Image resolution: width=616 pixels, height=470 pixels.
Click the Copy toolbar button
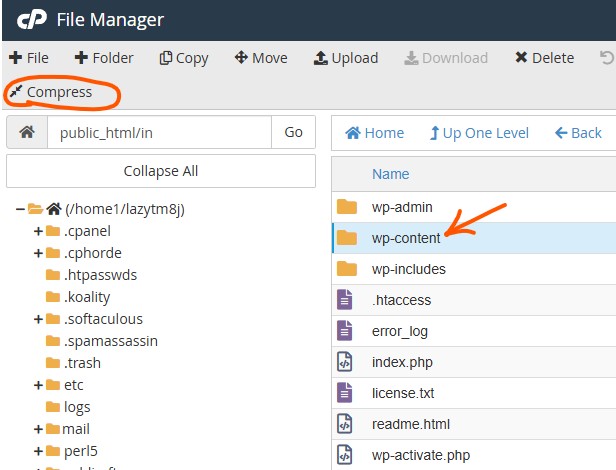pos(184,58)
